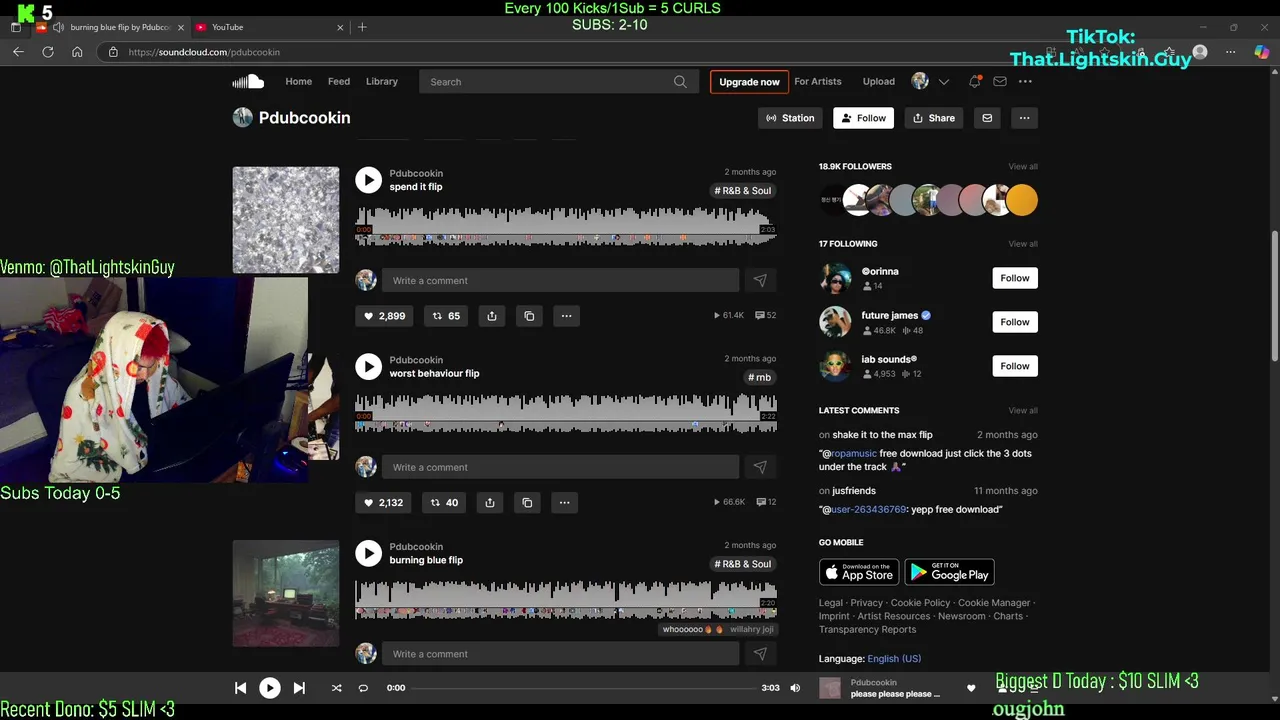Open the messages envelope in header
1280x720 pixels.
[999, 82]
